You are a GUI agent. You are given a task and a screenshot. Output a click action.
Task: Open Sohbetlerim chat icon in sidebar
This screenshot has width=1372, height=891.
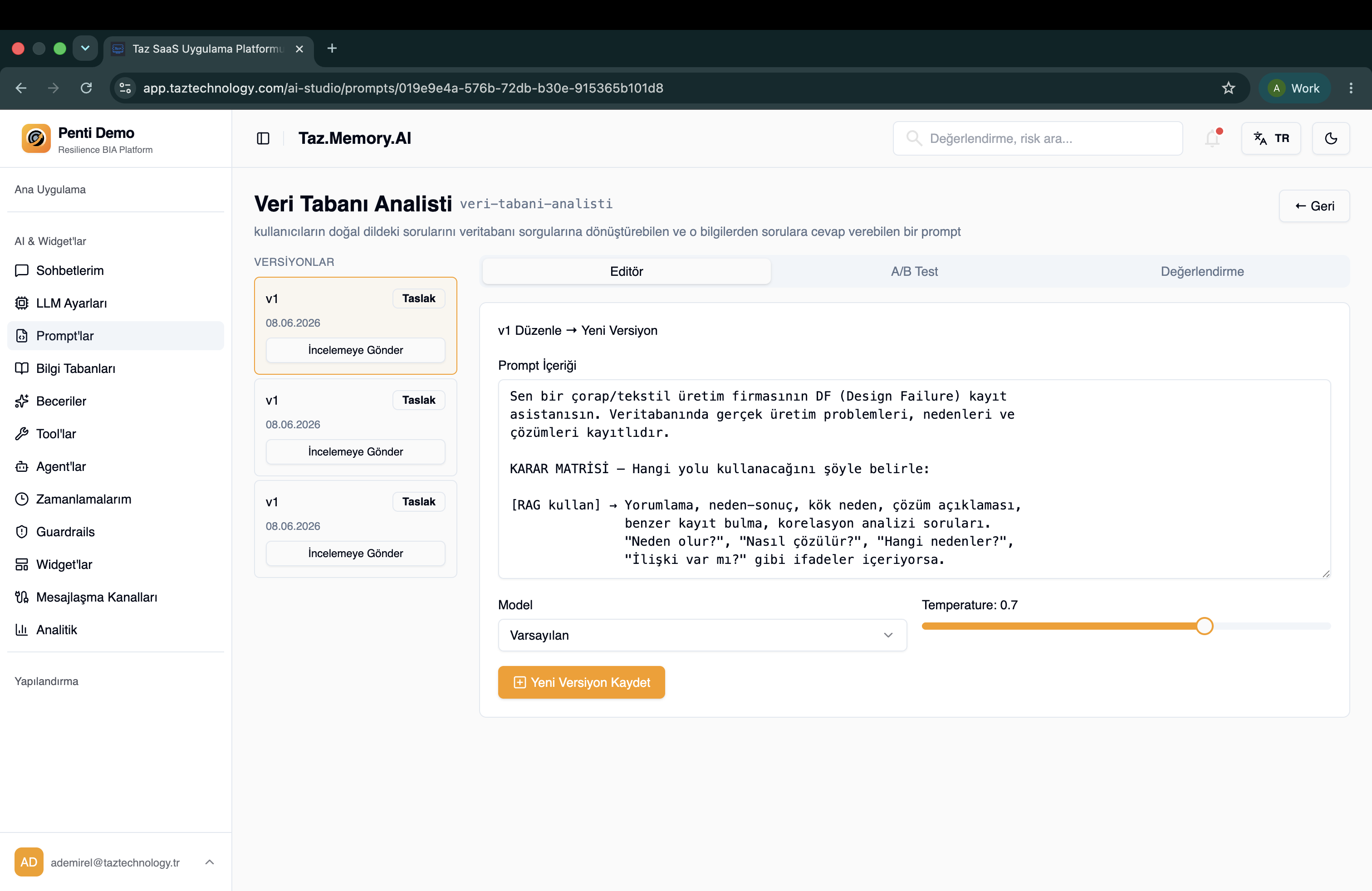point(22,270)
